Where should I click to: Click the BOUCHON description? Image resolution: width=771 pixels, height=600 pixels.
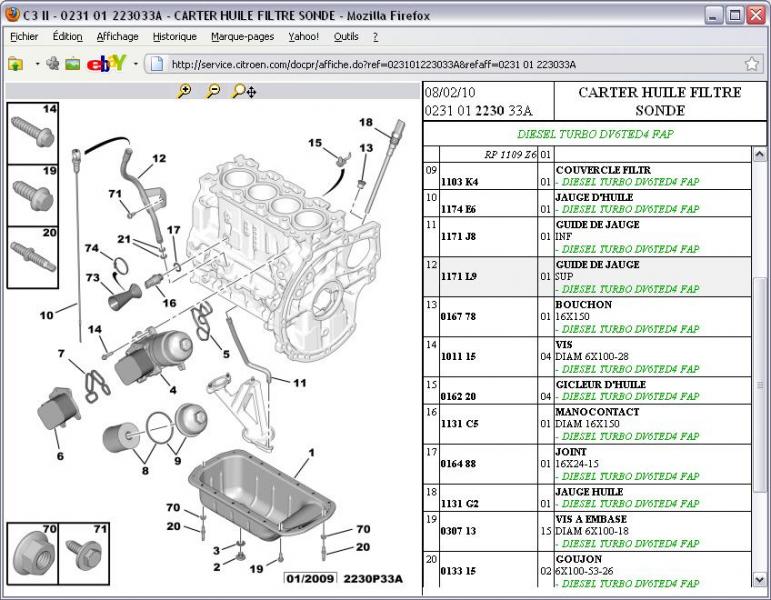click(584, 304)
